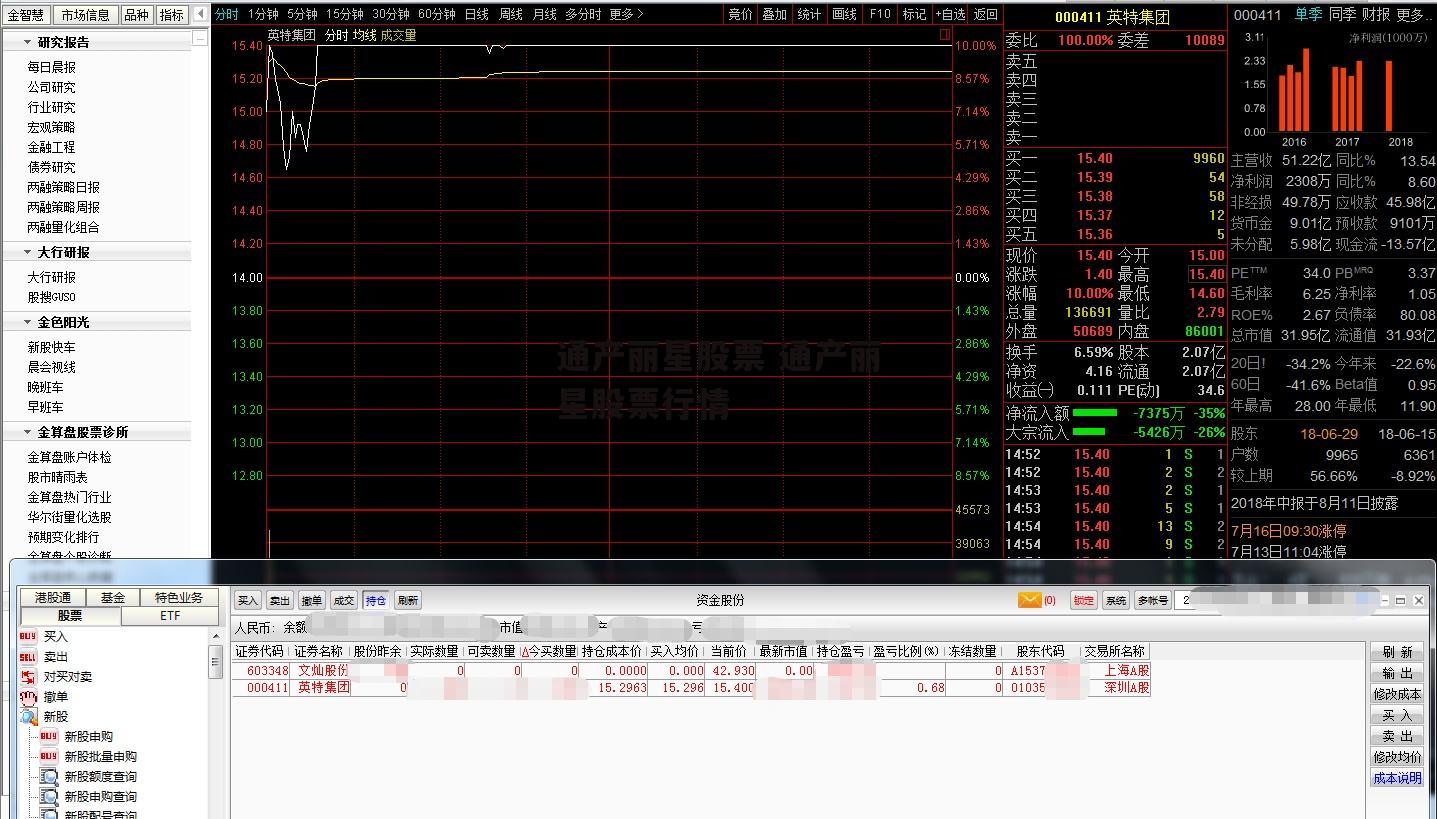Click the 返回 toolbar button
Image resolution: width=1437 pixels, height=819 pixels.
(986, 14)
